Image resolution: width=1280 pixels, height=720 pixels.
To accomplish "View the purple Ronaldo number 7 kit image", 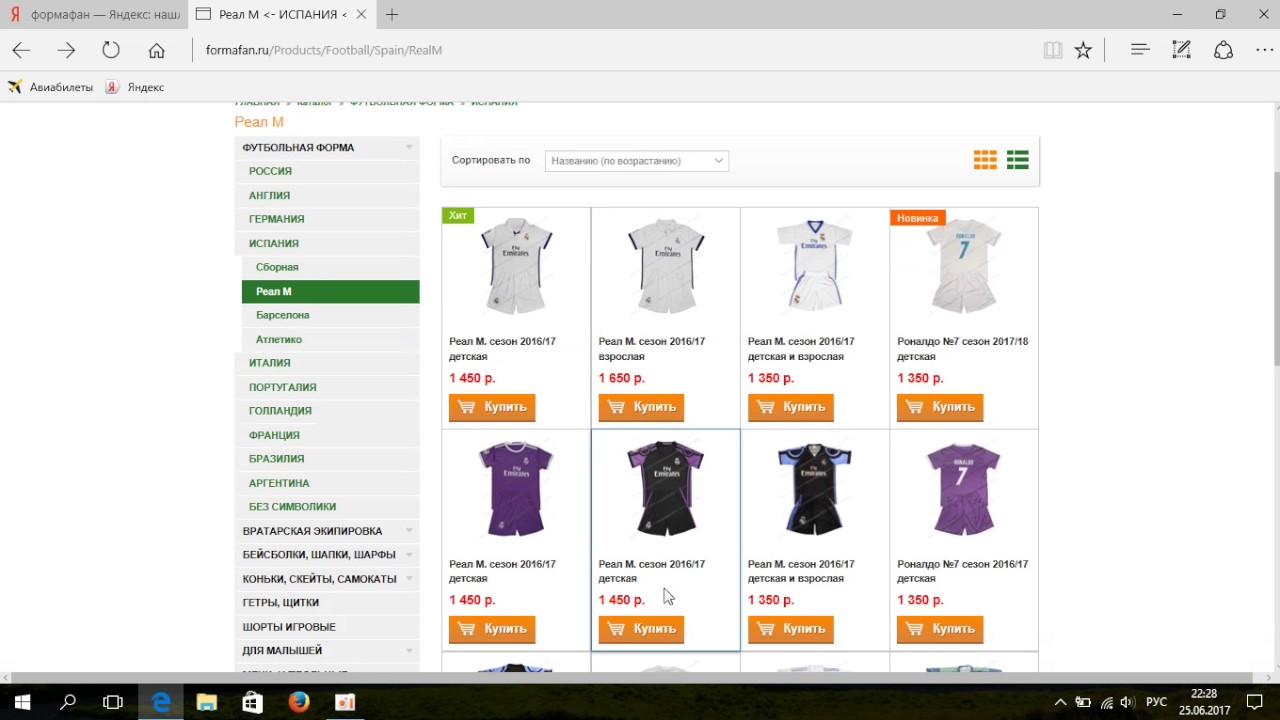I will click(x=963, y=489).
